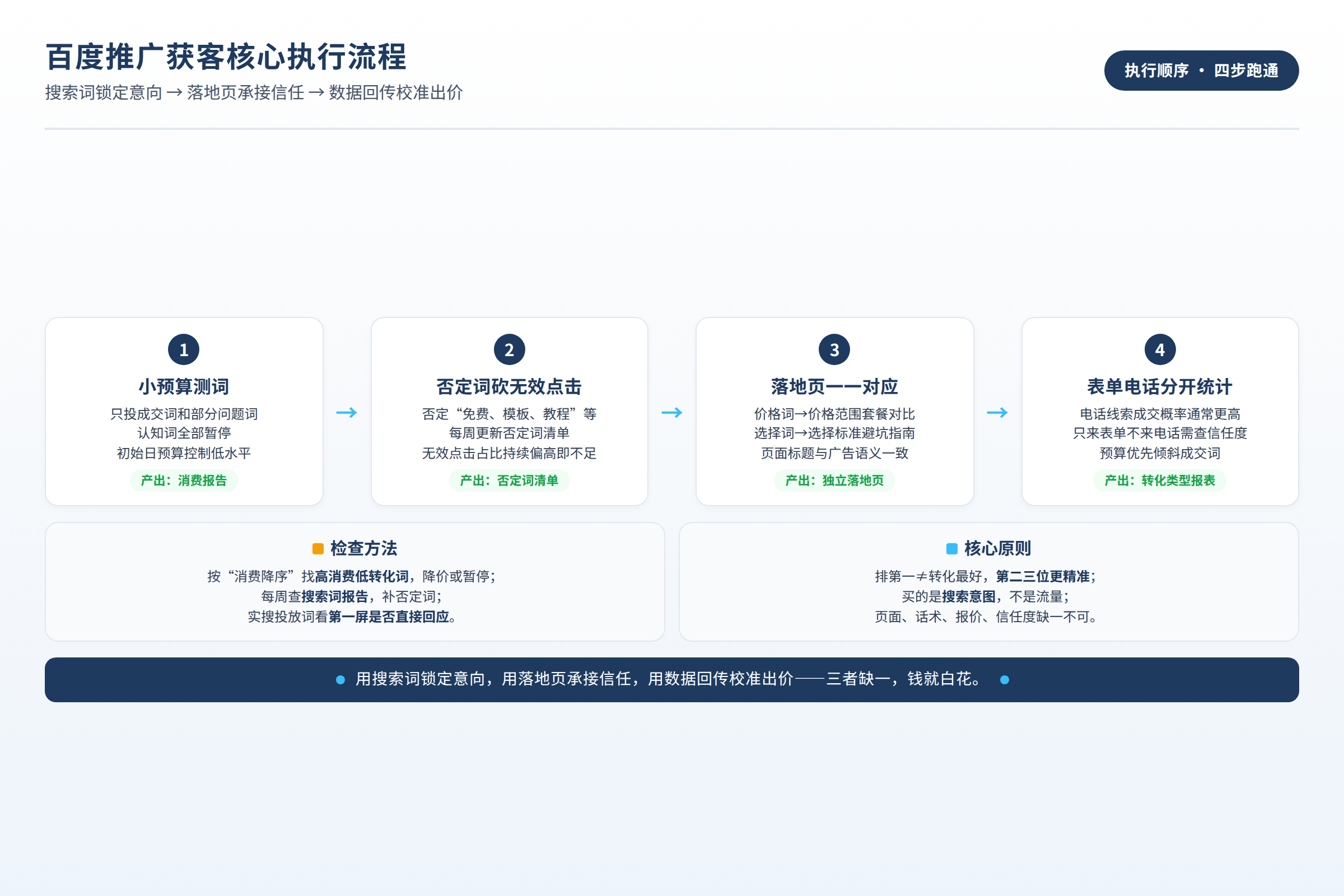Click the 产出：独立落地页 tag
This screenshot has height=896, width=1344.
point(834,480)
